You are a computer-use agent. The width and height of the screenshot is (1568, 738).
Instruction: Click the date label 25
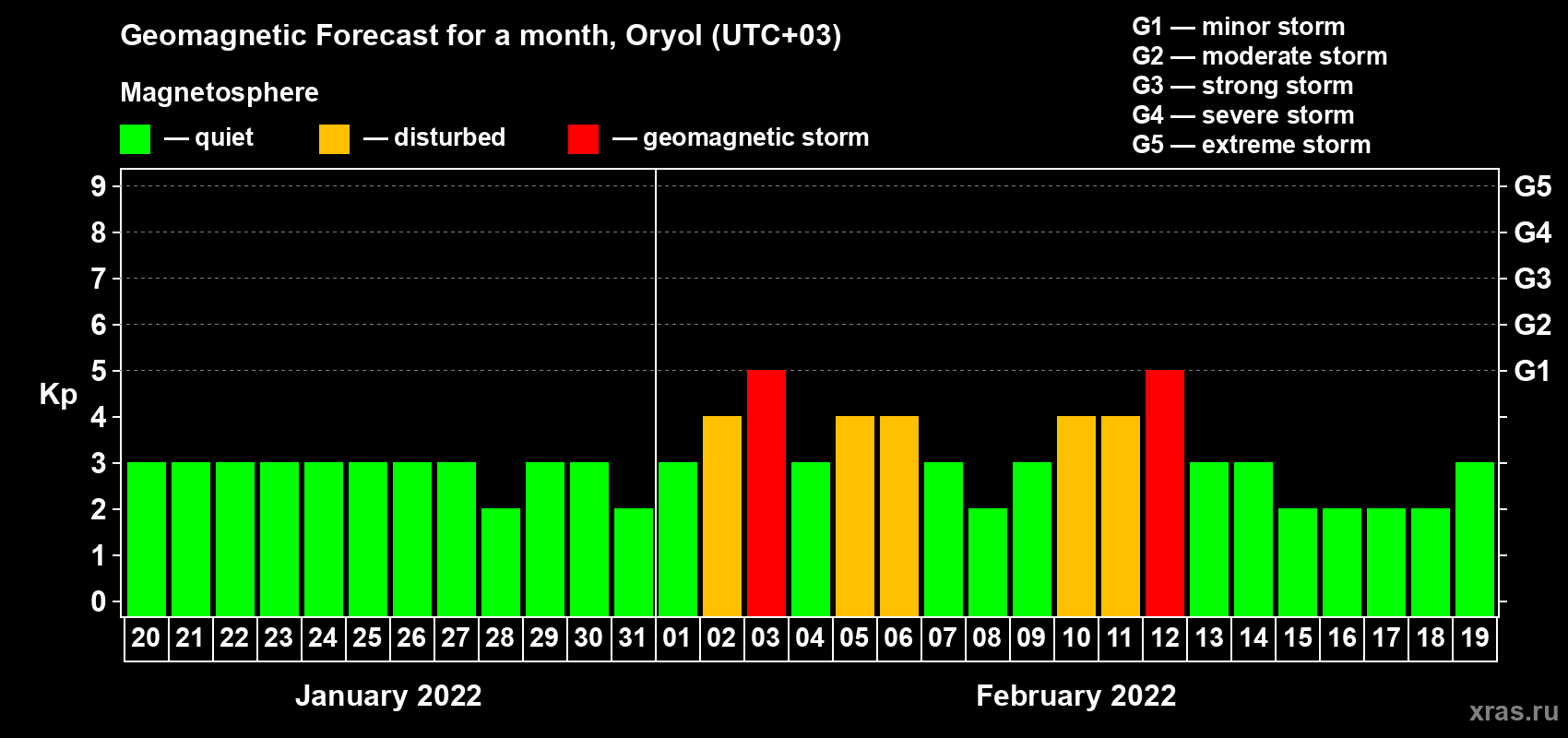click(x=367, y=637)
